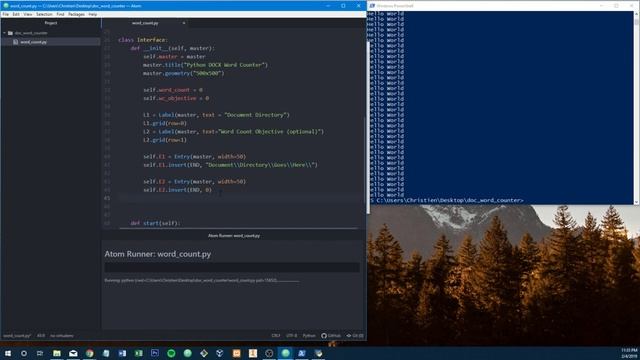
Task: Open the clock in system tray
Action: click(x=629, y=353)
